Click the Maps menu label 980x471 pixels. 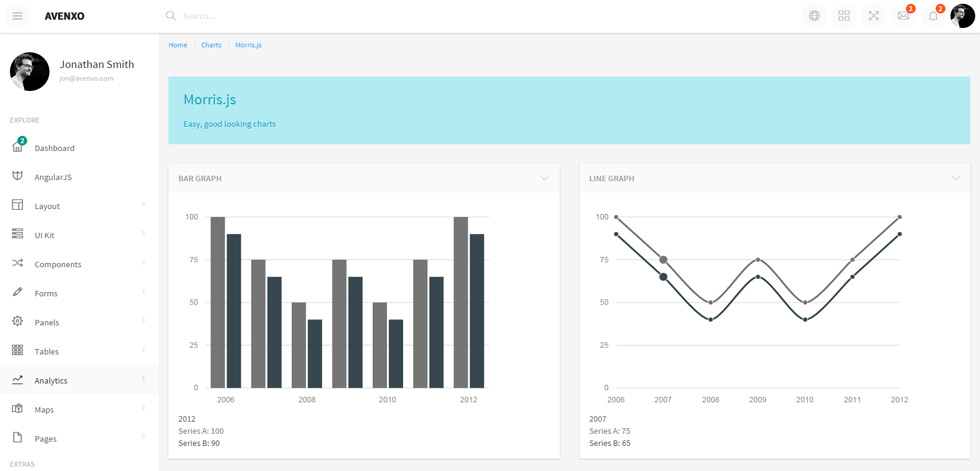[x=44, y=410]
